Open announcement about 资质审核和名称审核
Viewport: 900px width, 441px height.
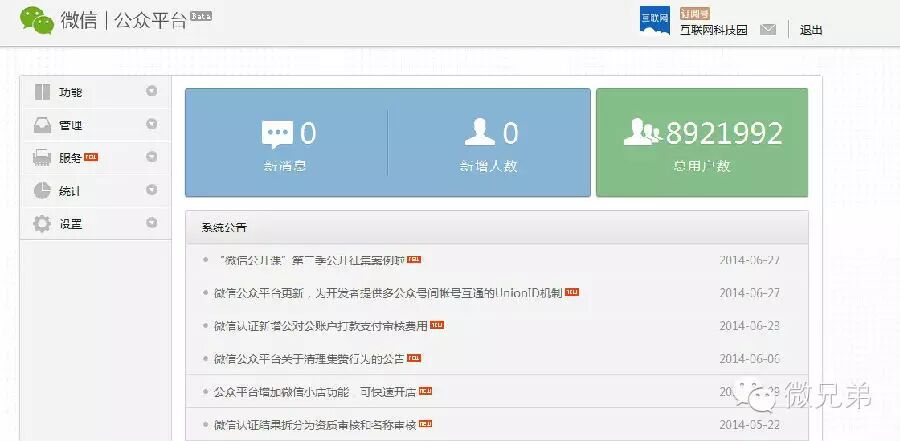[x=315, y=425]
